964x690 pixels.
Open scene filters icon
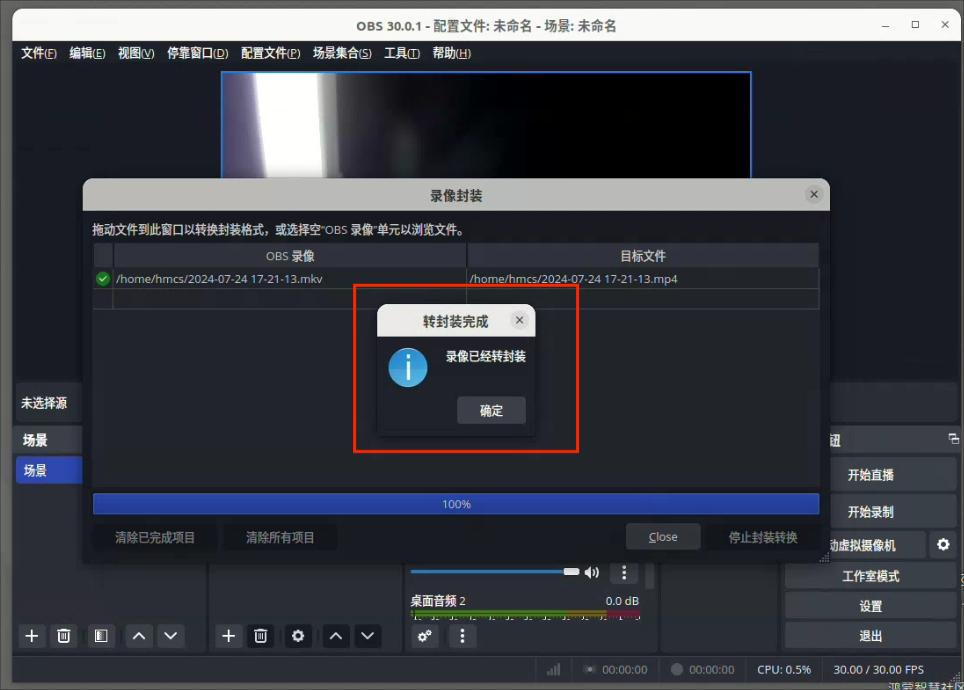pos(101,636)
